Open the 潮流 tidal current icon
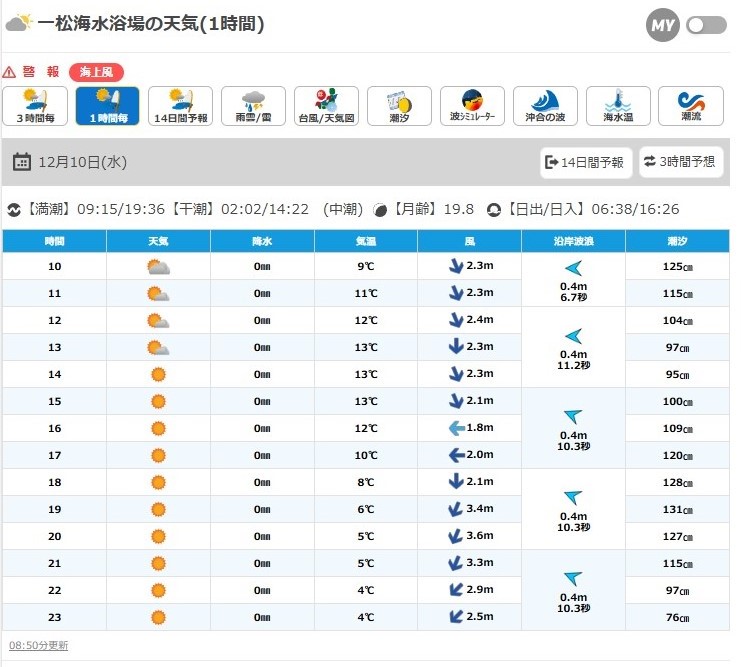 point(691,106)
